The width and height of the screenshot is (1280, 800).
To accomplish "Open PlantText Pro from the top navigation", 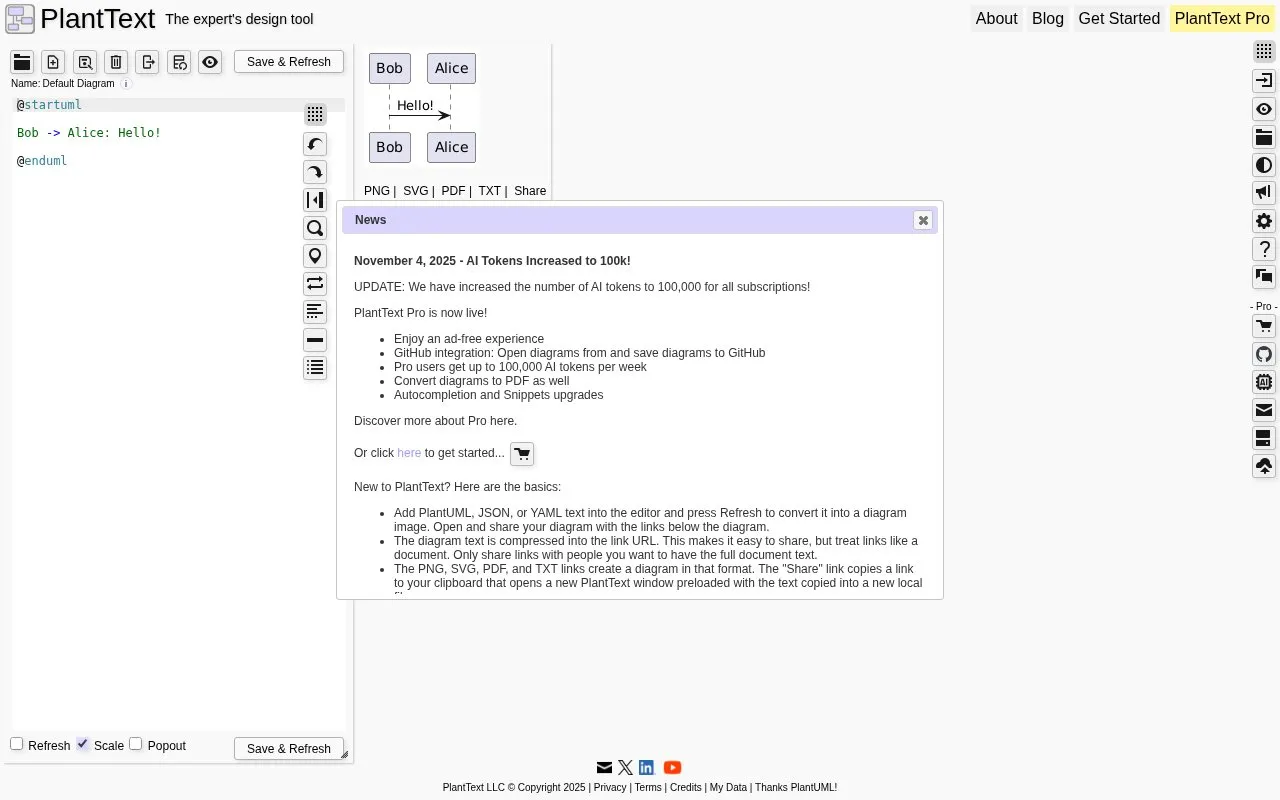I will click(x=1222, y=19).
